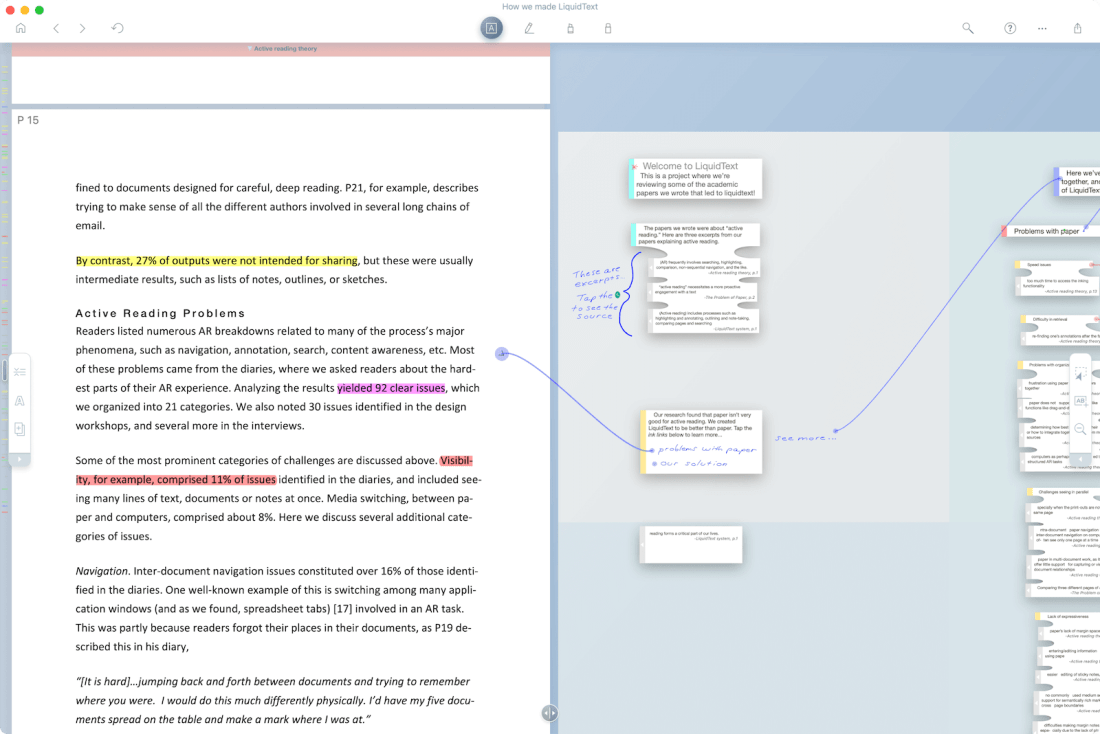Click the 'See more...' handwritten link
This screenshot has height=734, width=1100.
805,438
